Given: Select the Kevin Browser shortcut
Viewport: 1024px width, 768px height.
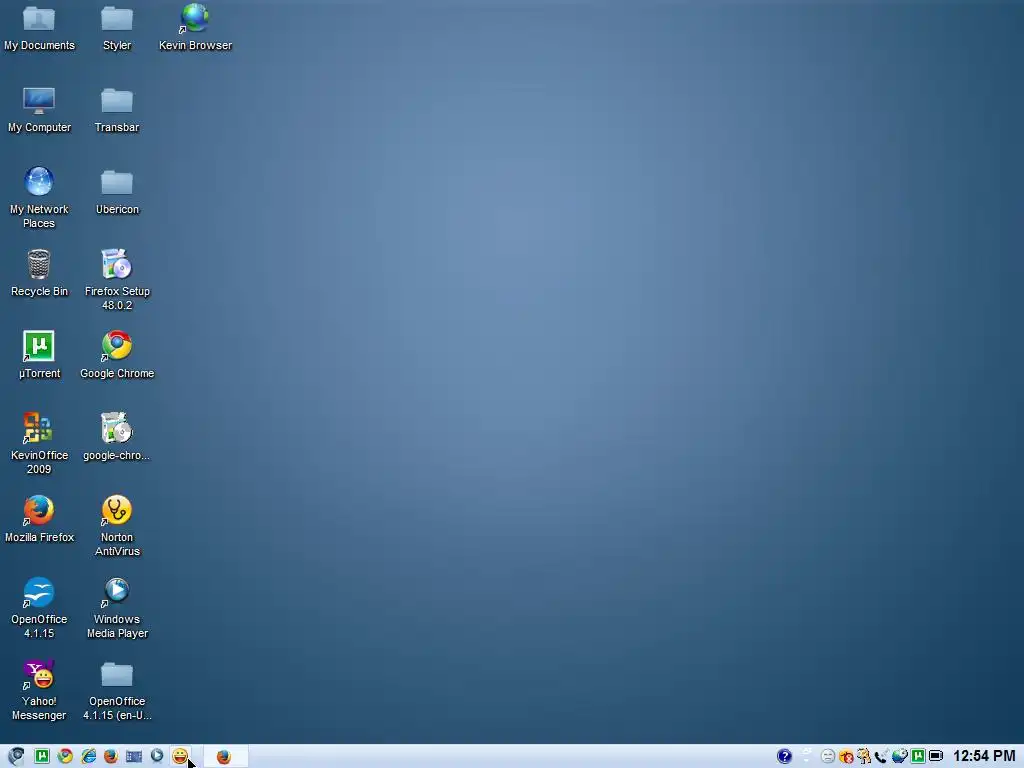Looking at the screenshot, I should pyautogui.click(x=195, y=27).
